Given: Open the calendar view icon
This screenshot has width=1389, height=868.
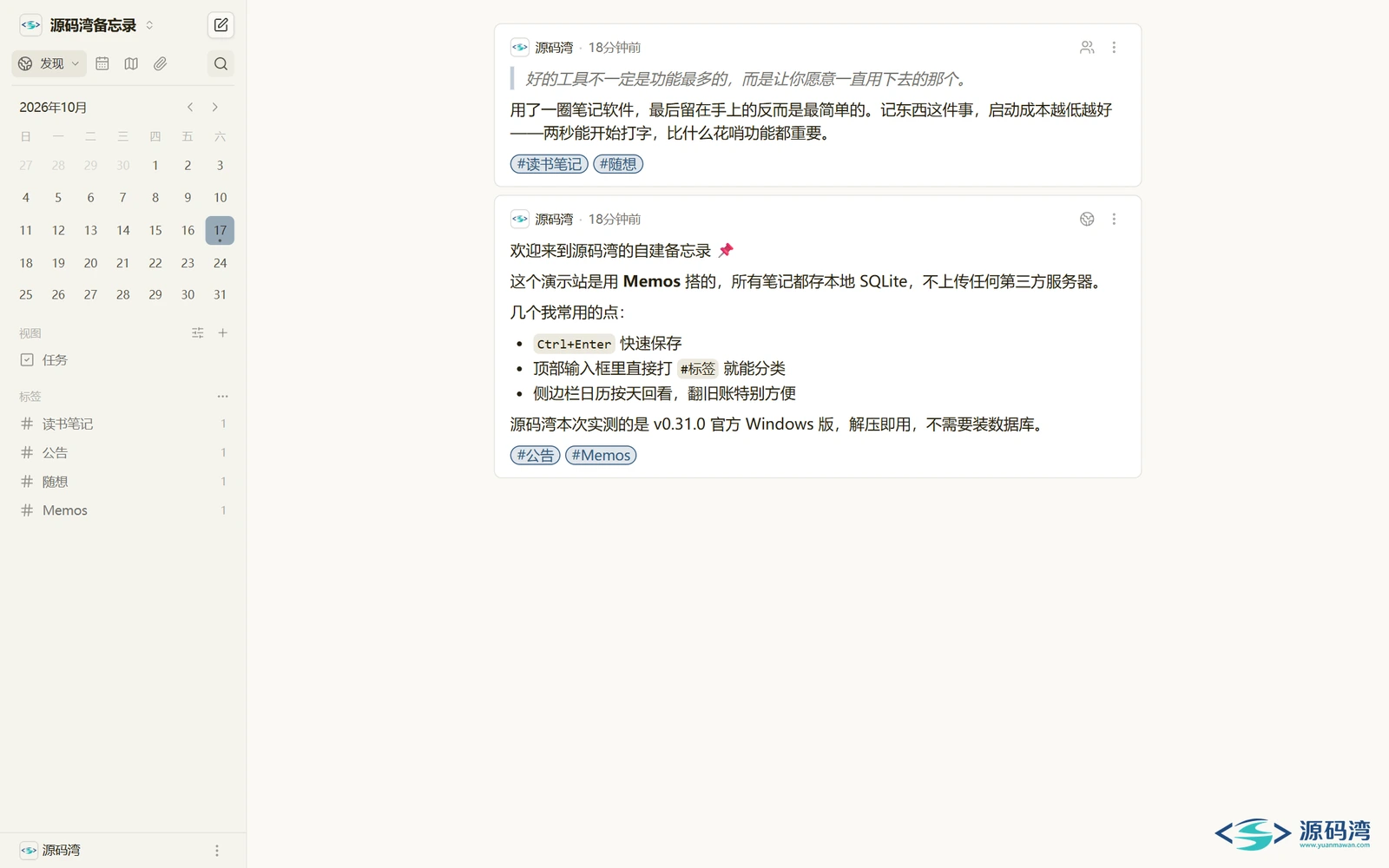Looking at the screenshot, I should coord(102,63).
